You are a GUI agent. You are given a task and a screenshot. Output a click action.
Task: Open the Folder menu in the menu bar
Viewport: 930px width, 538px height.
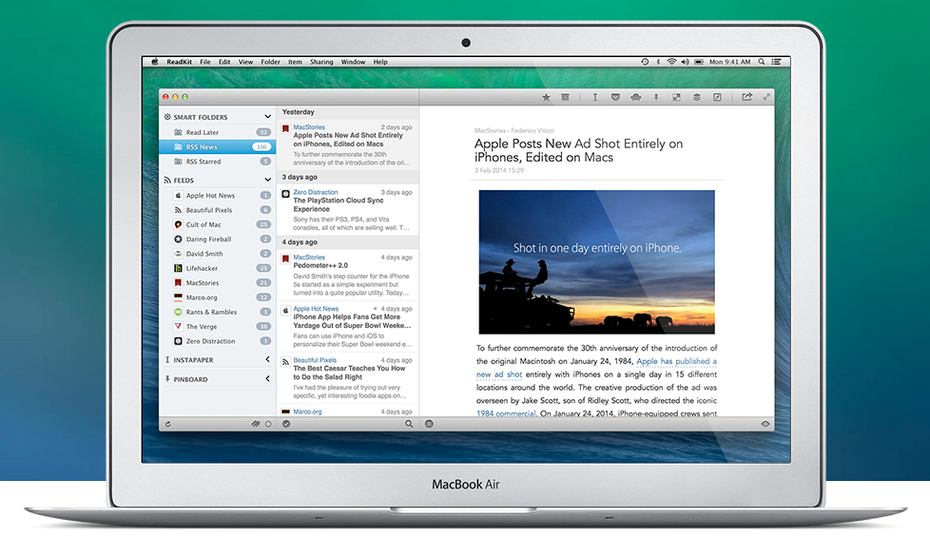[x=270, y=62]
